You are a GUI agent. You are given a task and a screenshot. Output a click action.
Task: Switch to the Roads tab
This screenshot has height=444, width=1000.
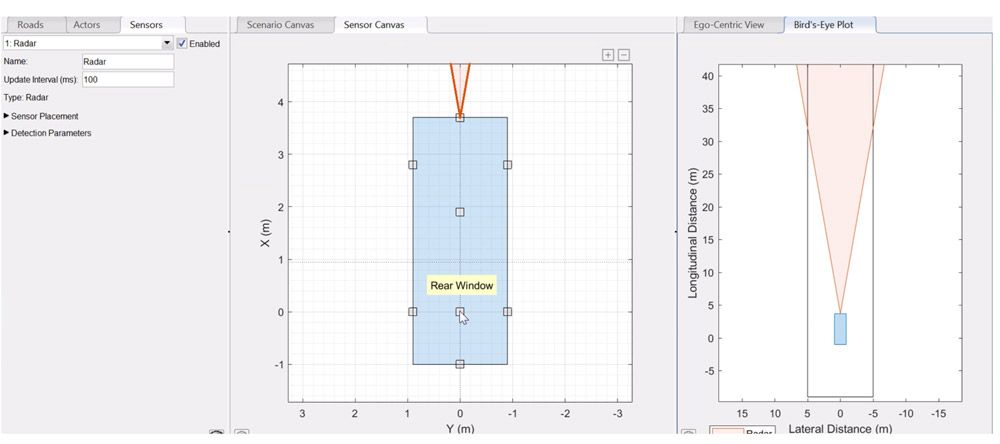click(x=30, y=25)
